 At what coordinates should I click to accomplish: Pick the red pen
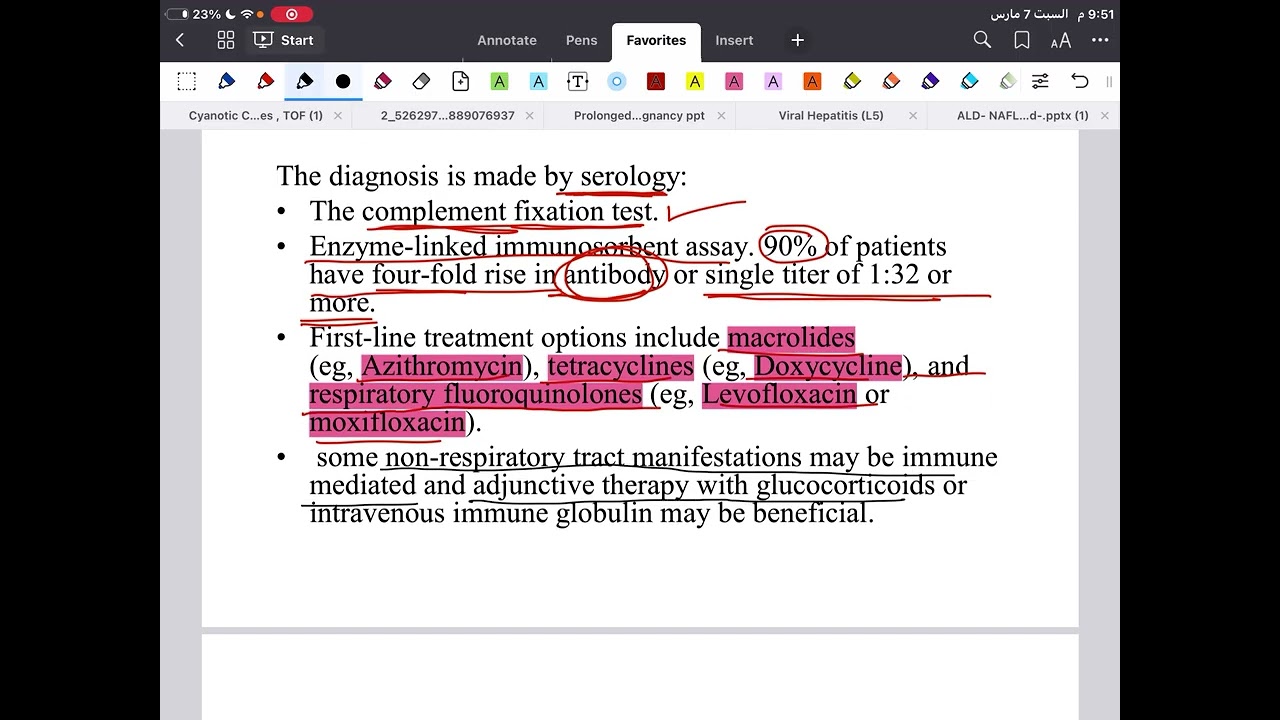(265, 81)
